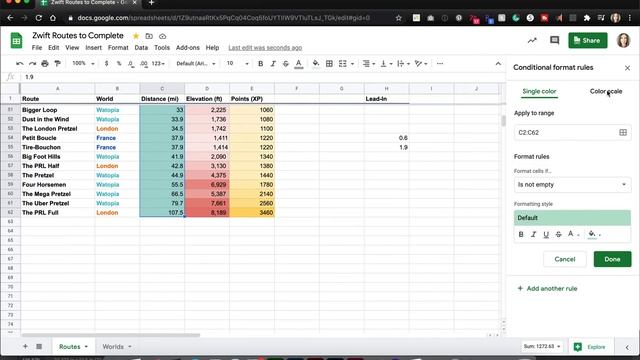This screenshot has height=360, width=640.
Task: Close the Conditional format rules panel
Action: point(627,68)
